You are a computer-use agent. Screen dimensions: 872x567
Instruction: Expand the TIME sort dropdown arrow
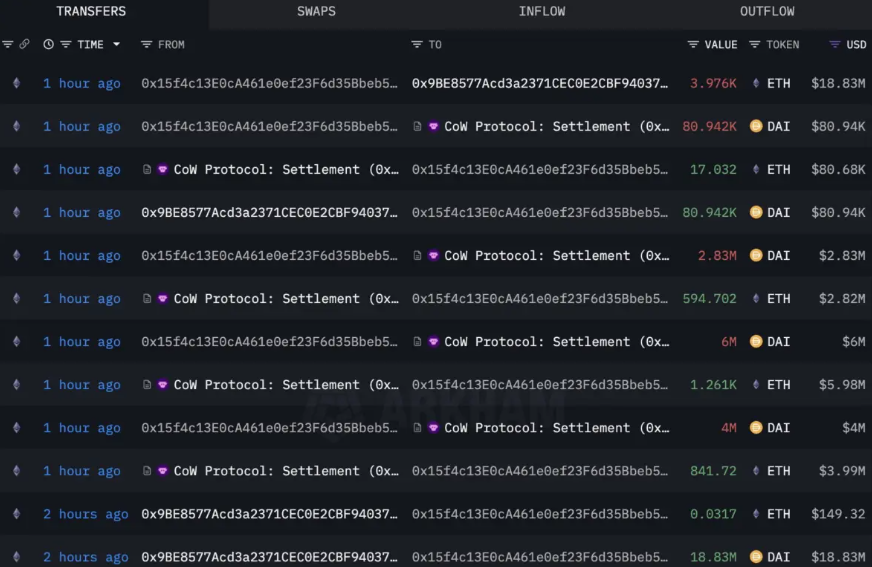[116, 45]
